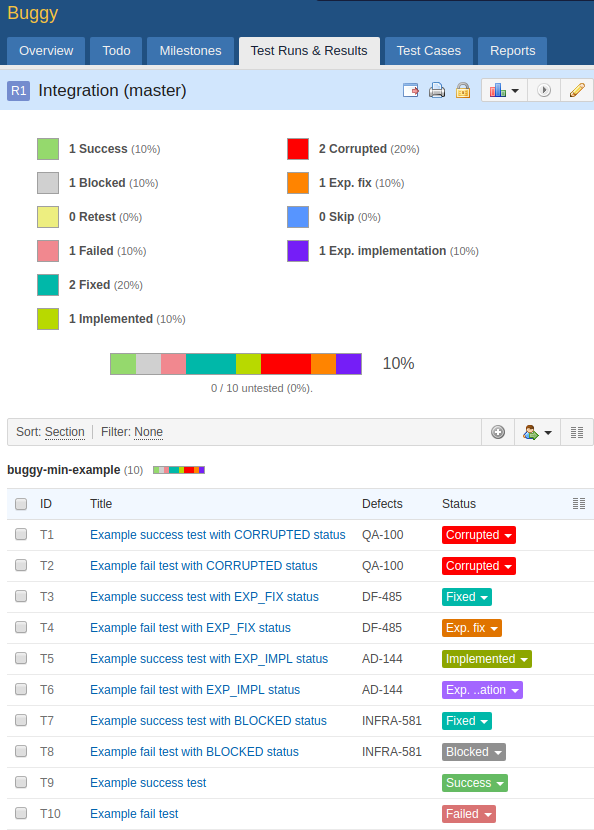Check the T8 row checkbox
Viewport: 594px width, 830px height.
point(21,752)
